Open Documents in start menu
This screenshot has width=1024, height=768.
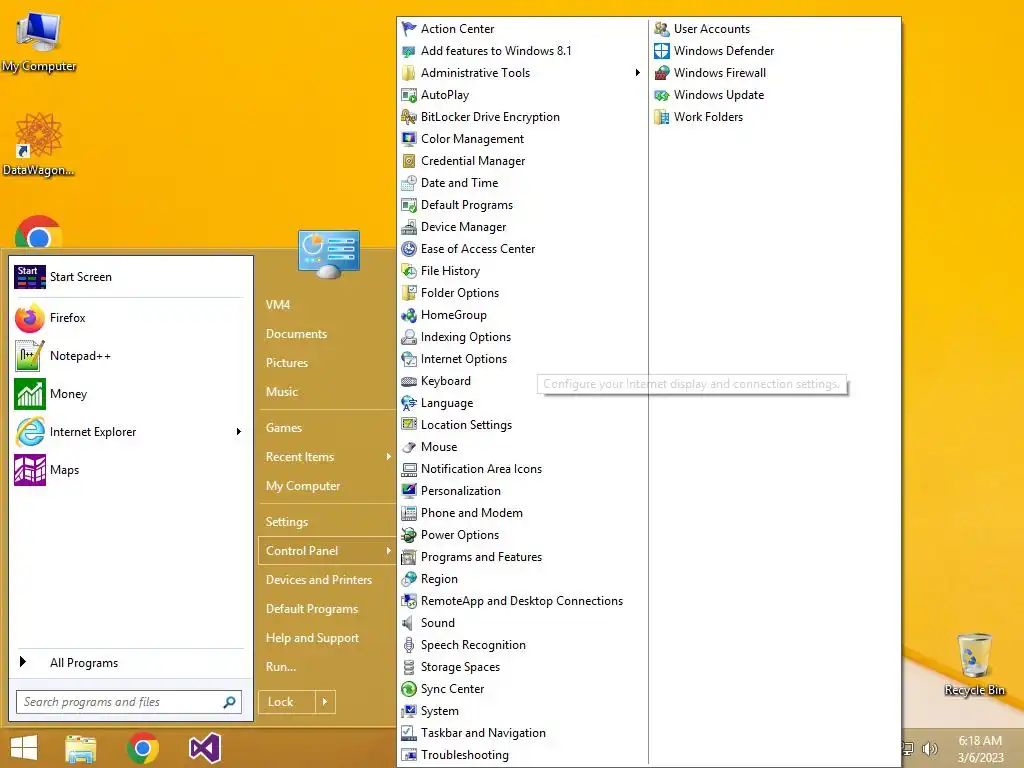296,334
